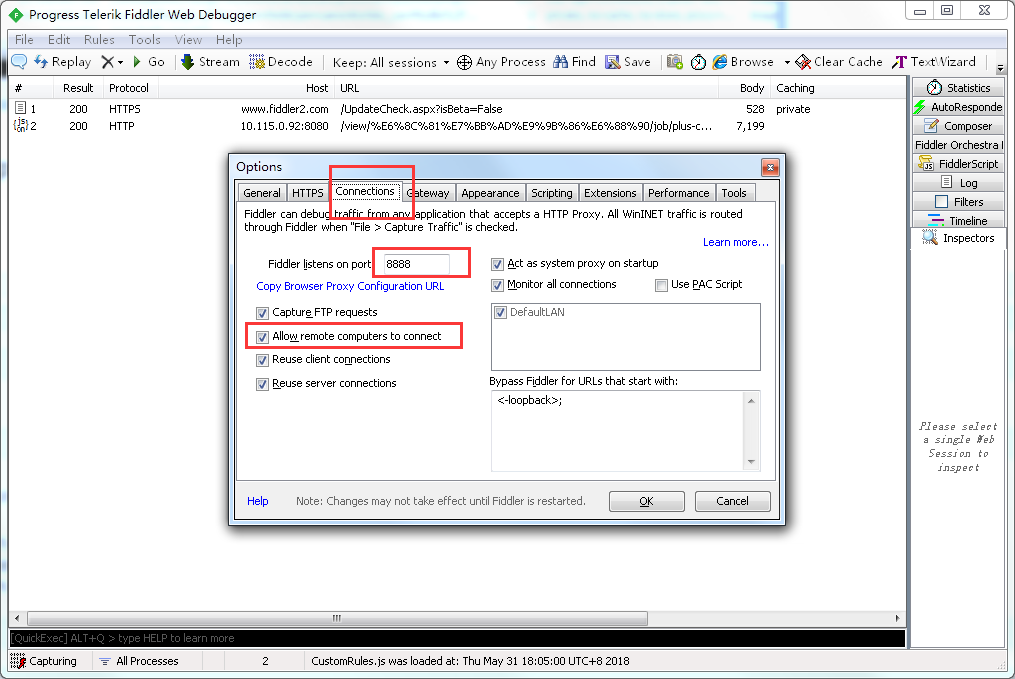Click the Remove X toolbar icon

point(107,61)
